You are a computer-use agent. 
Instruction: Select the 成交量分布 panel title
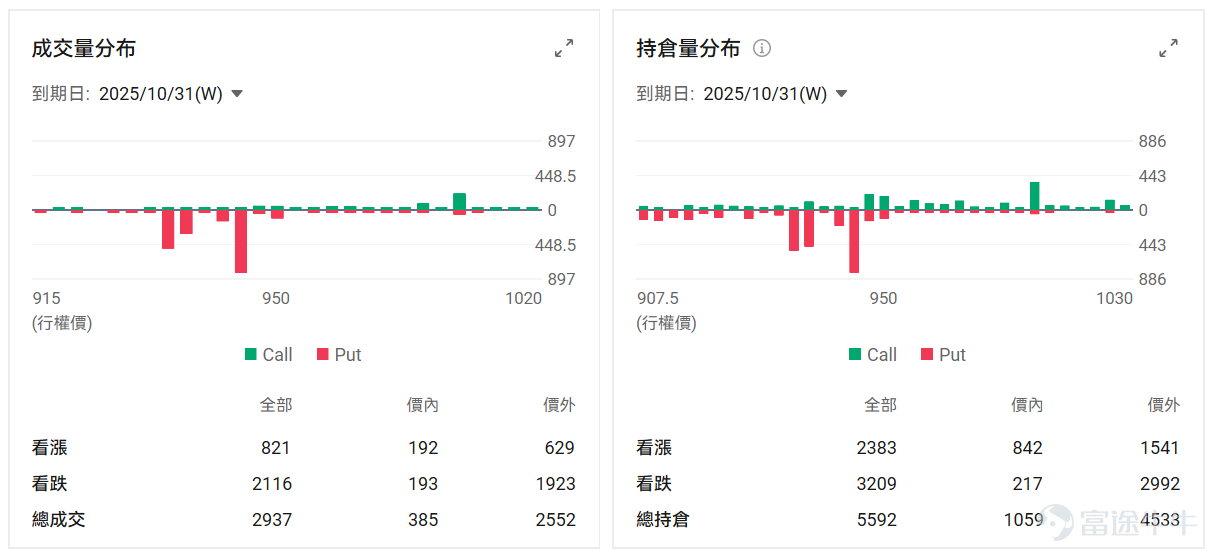(x=84, y=48)
